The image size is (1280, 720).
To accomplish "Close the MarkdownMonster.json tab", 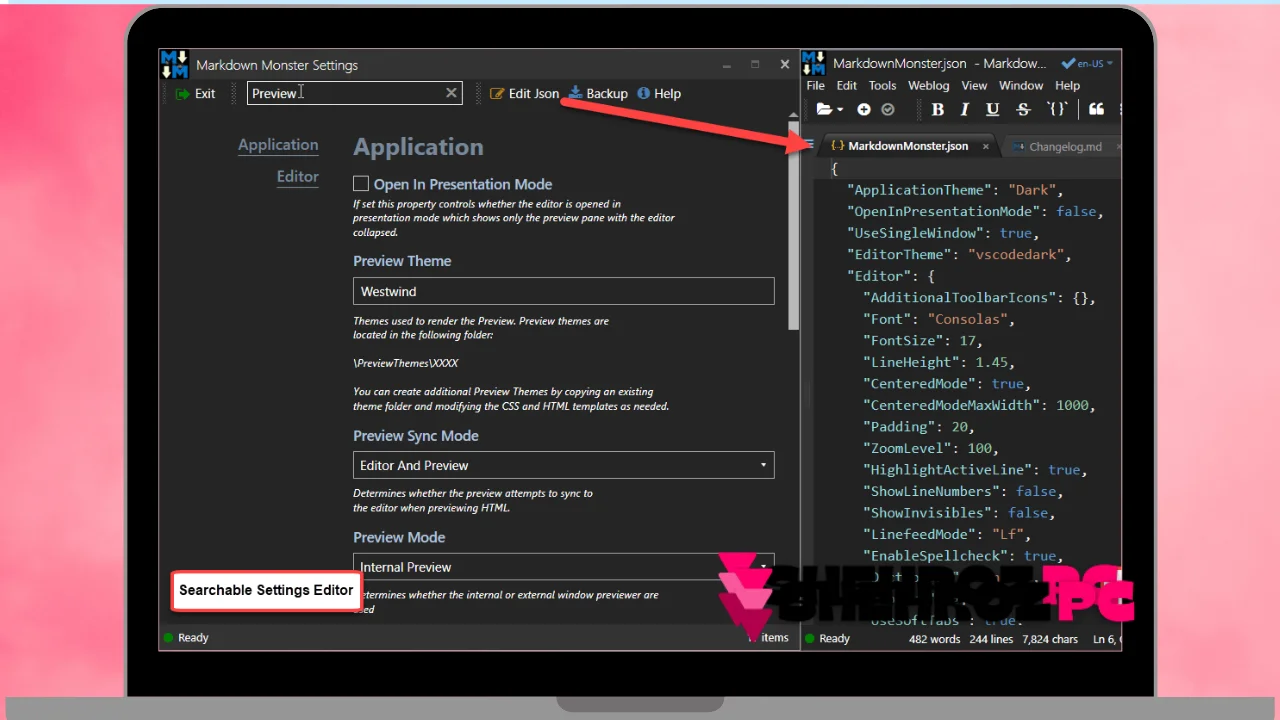I will (985, 146).
